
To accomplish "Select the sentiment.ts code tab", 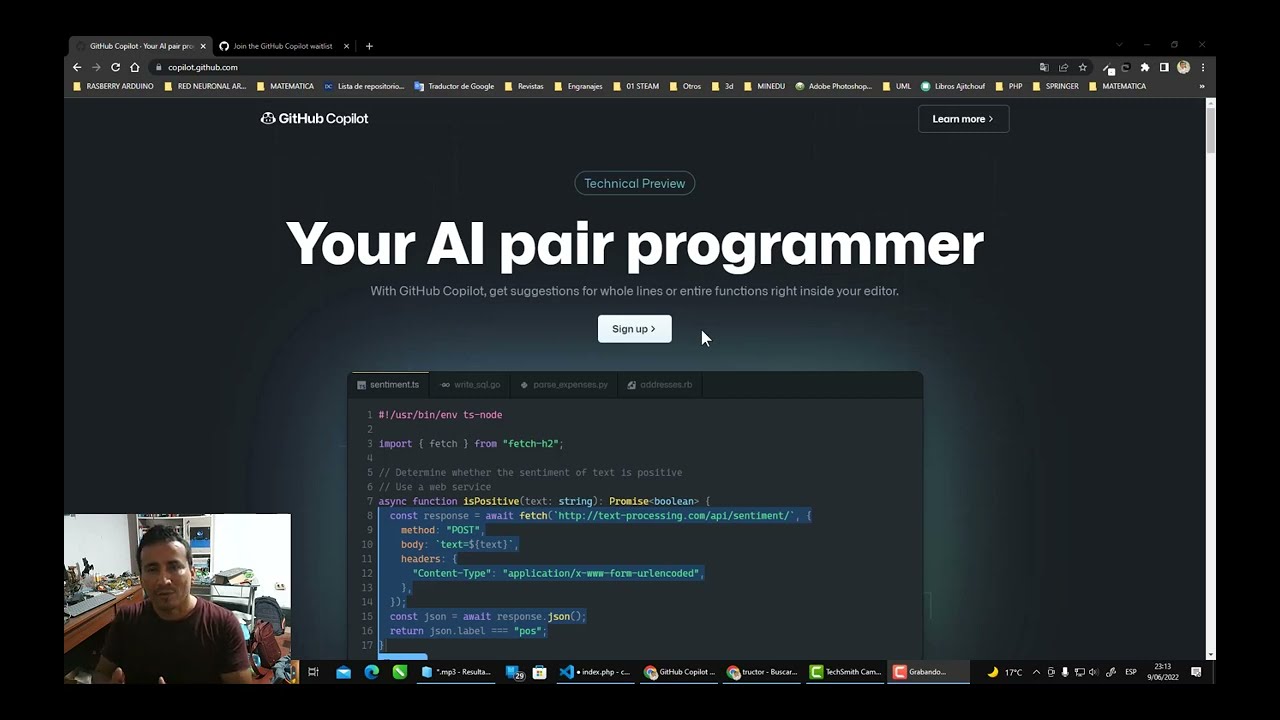I will point(388,384).
